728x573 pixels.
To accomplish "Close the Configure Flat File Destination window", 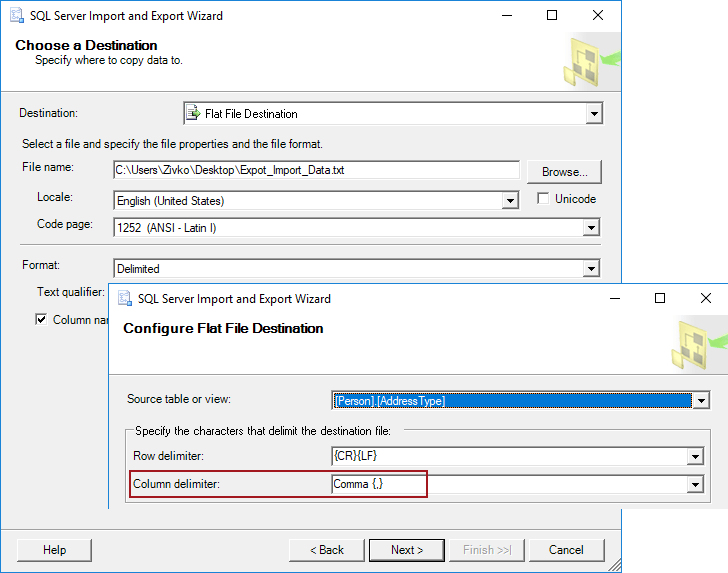I will point(705,298).
